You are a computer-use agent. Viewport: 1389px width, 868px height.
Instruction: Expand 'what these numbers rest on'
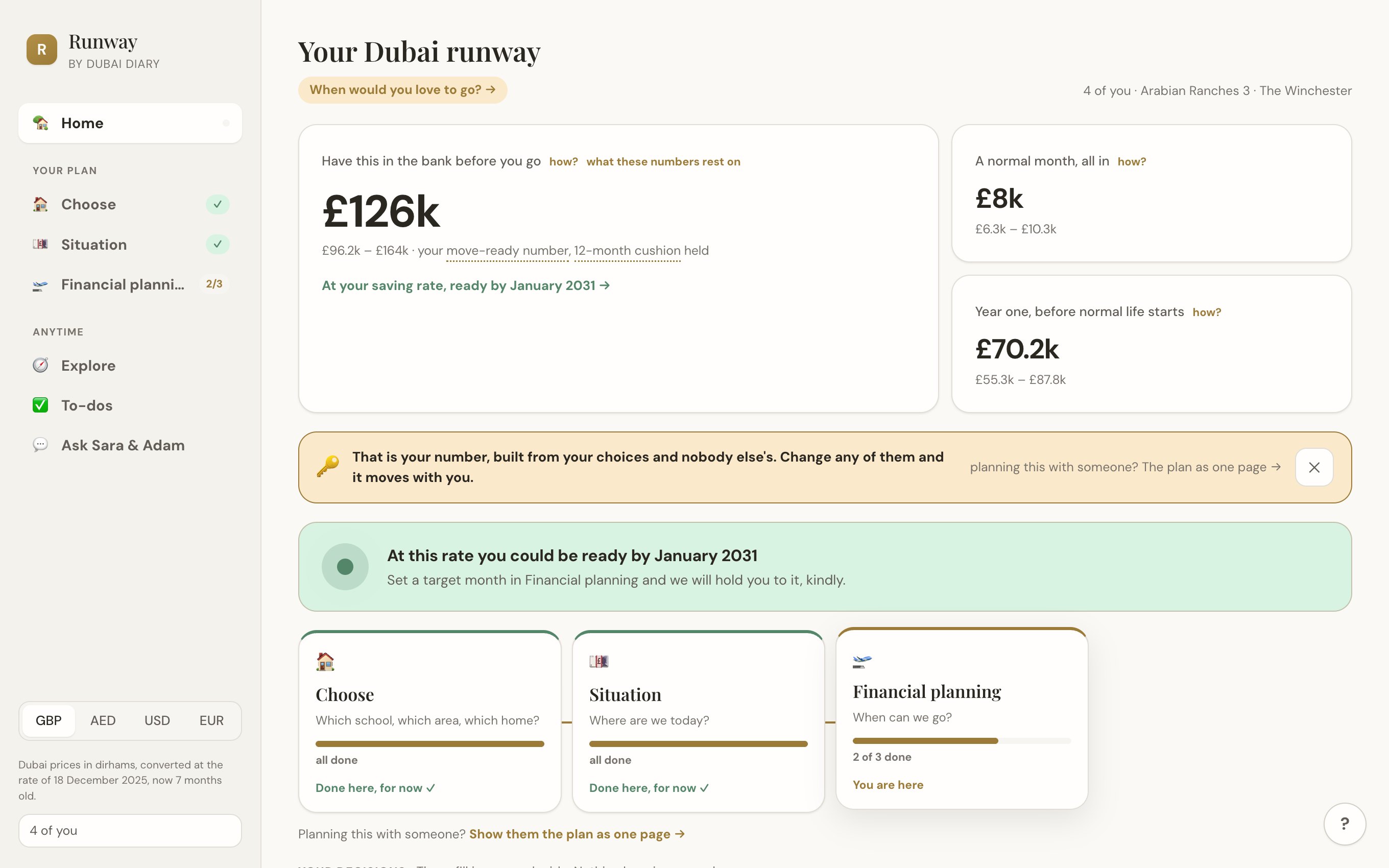tap(663, 162)
